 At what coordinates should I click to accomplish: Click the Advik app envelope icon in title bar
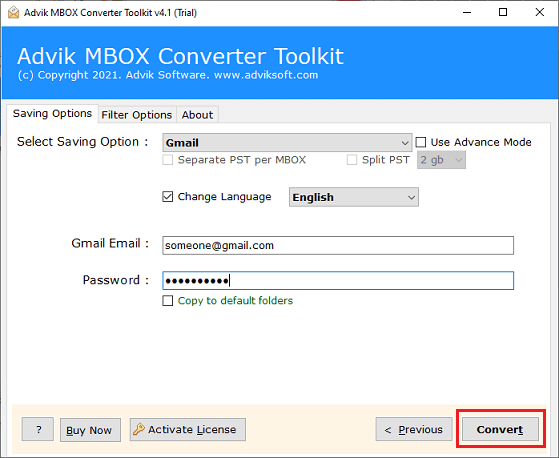coord(13,12)
